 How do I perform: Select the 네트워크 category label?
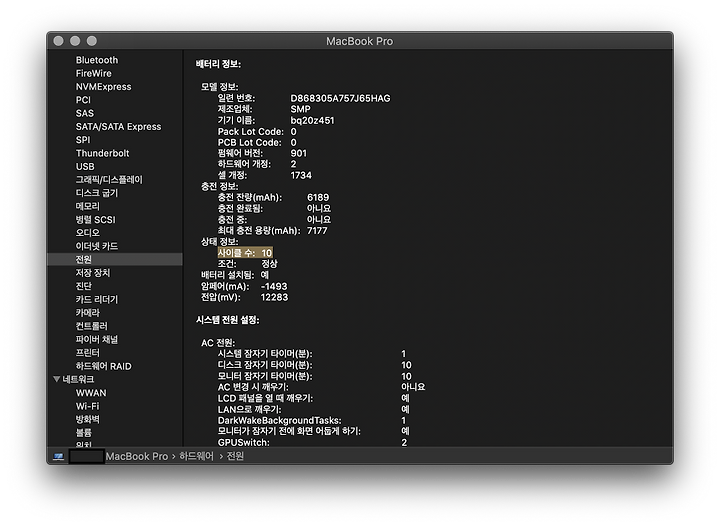coord(78,379)
